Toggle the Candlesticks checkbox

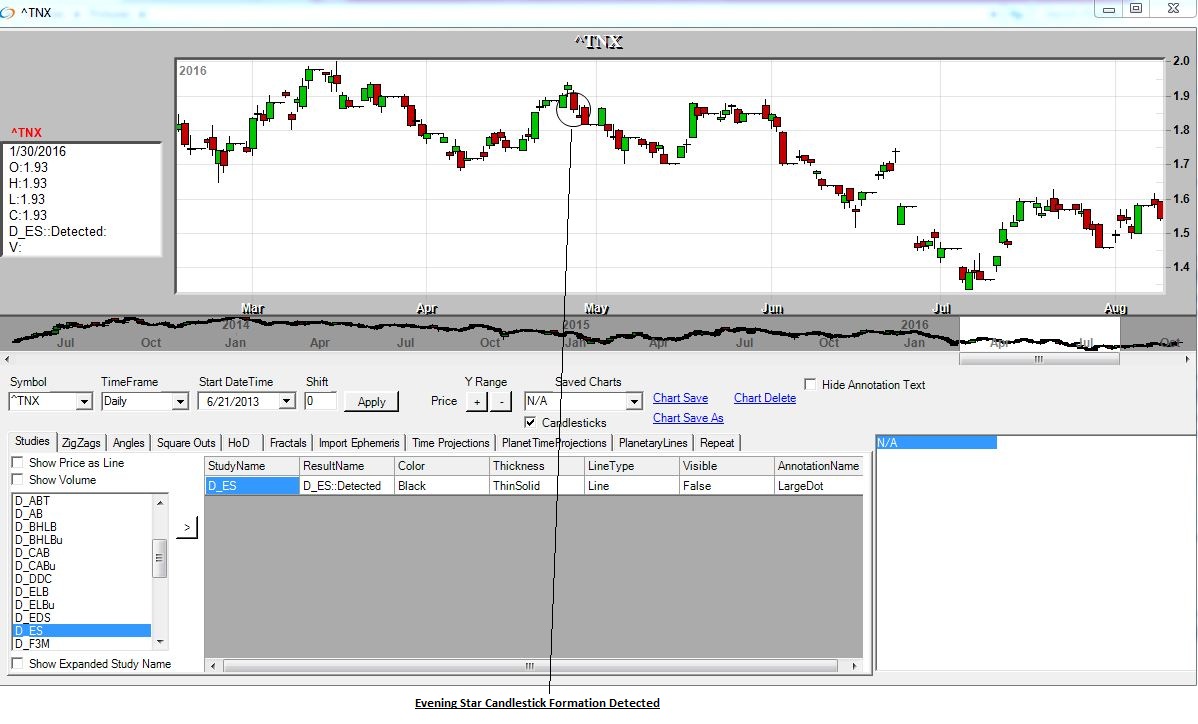pos(530,422)
